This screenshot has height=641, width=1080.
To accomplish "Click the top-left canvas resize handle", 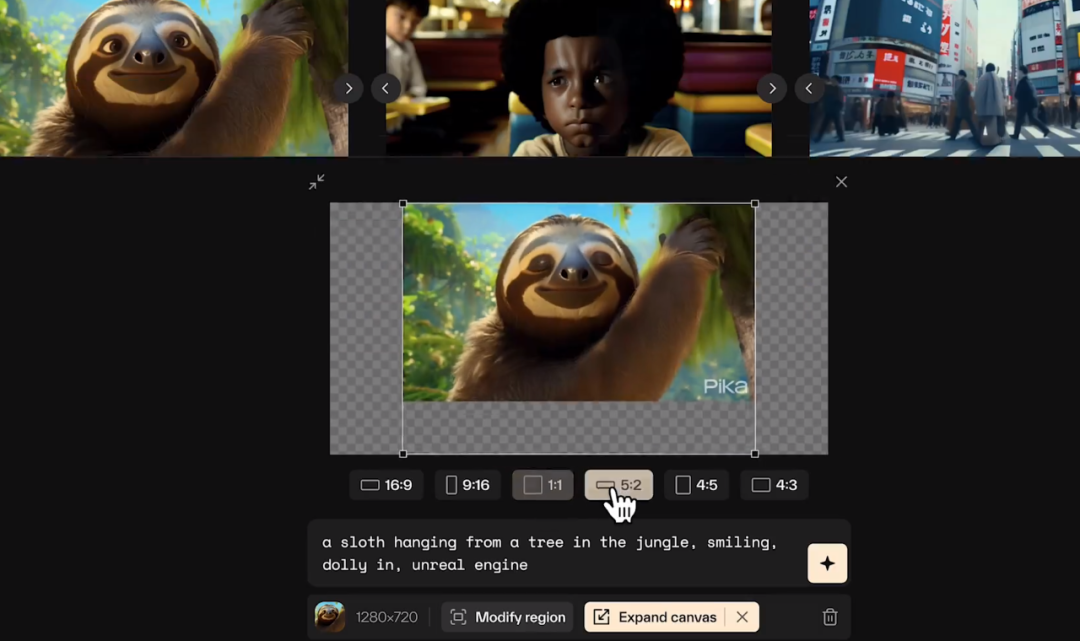I will click(403, 204).
